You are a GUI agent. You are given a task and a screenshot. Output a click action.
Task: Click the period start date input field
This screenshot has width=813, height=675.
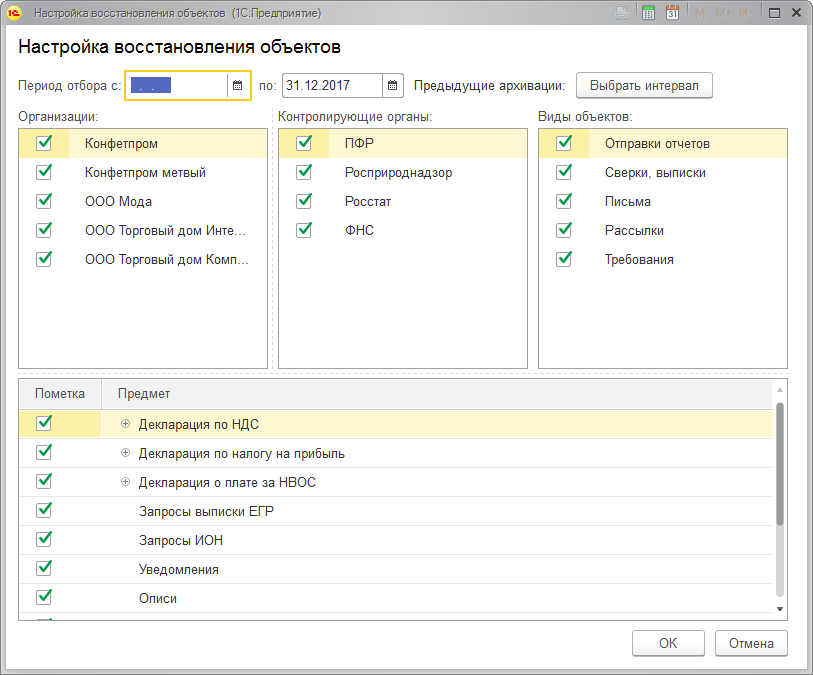(177, 86)
